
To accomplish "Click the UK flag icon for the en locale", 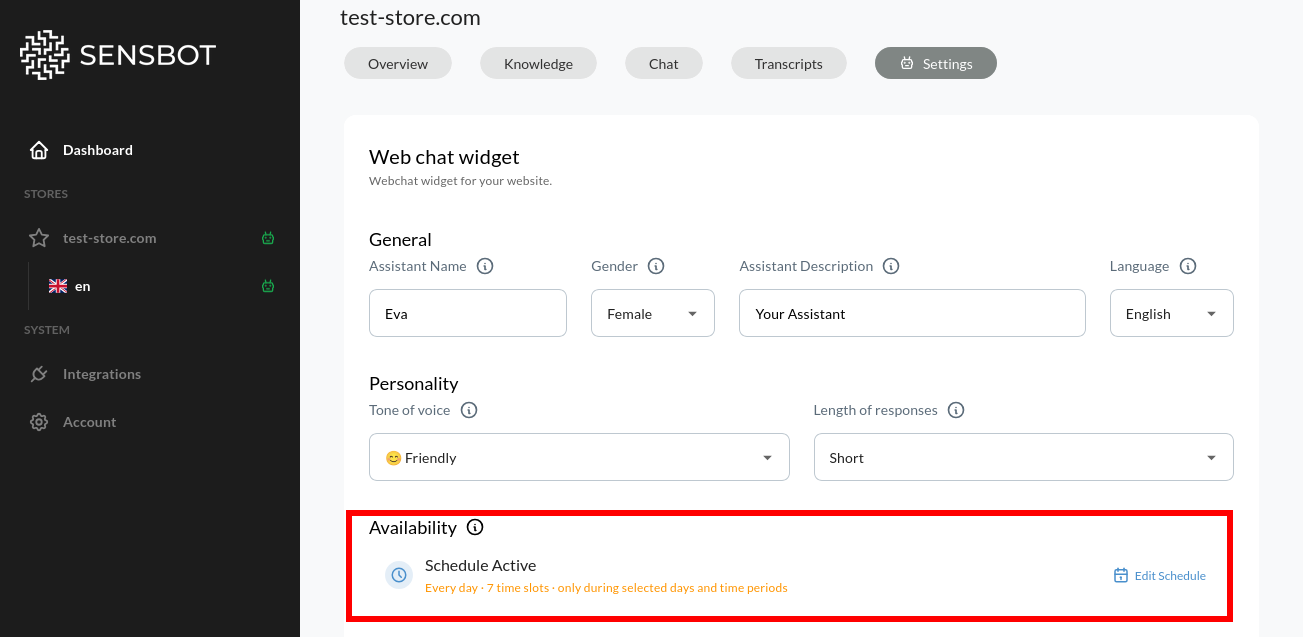I will coord(58,285).
